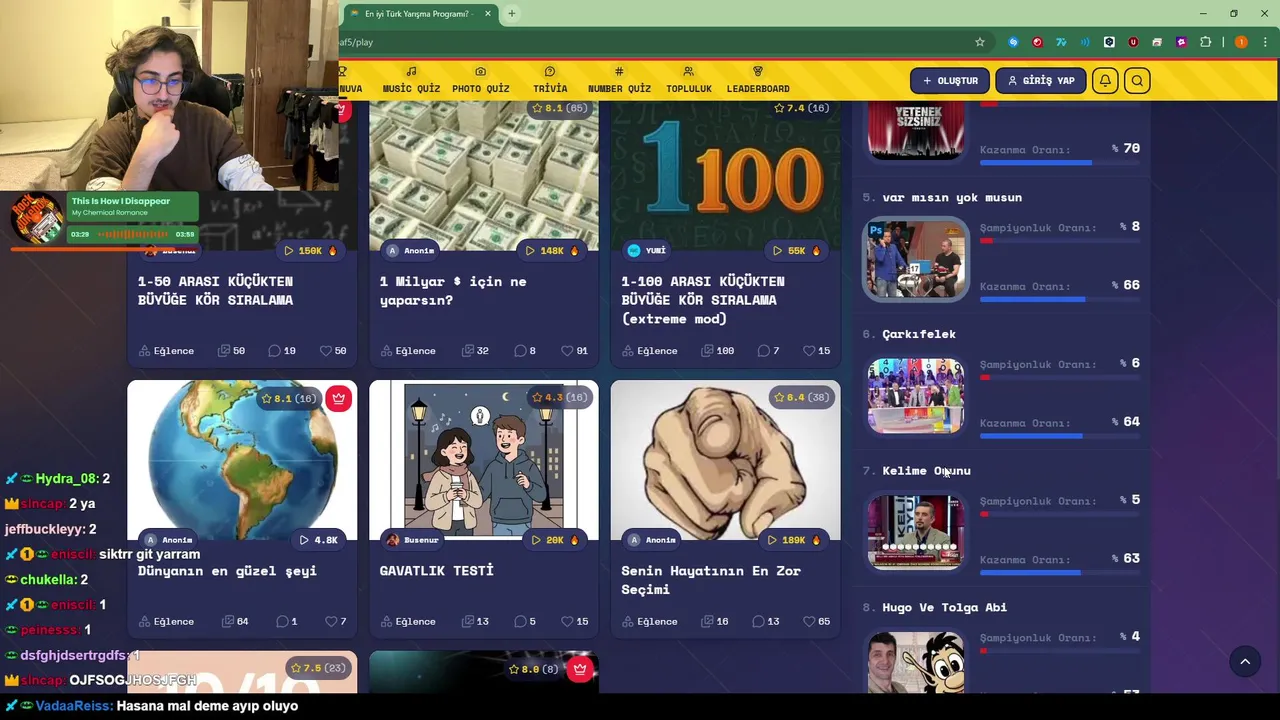Click the site search magnifier icon
The height and width of the screenshot is (720, 1280).
1137,81
